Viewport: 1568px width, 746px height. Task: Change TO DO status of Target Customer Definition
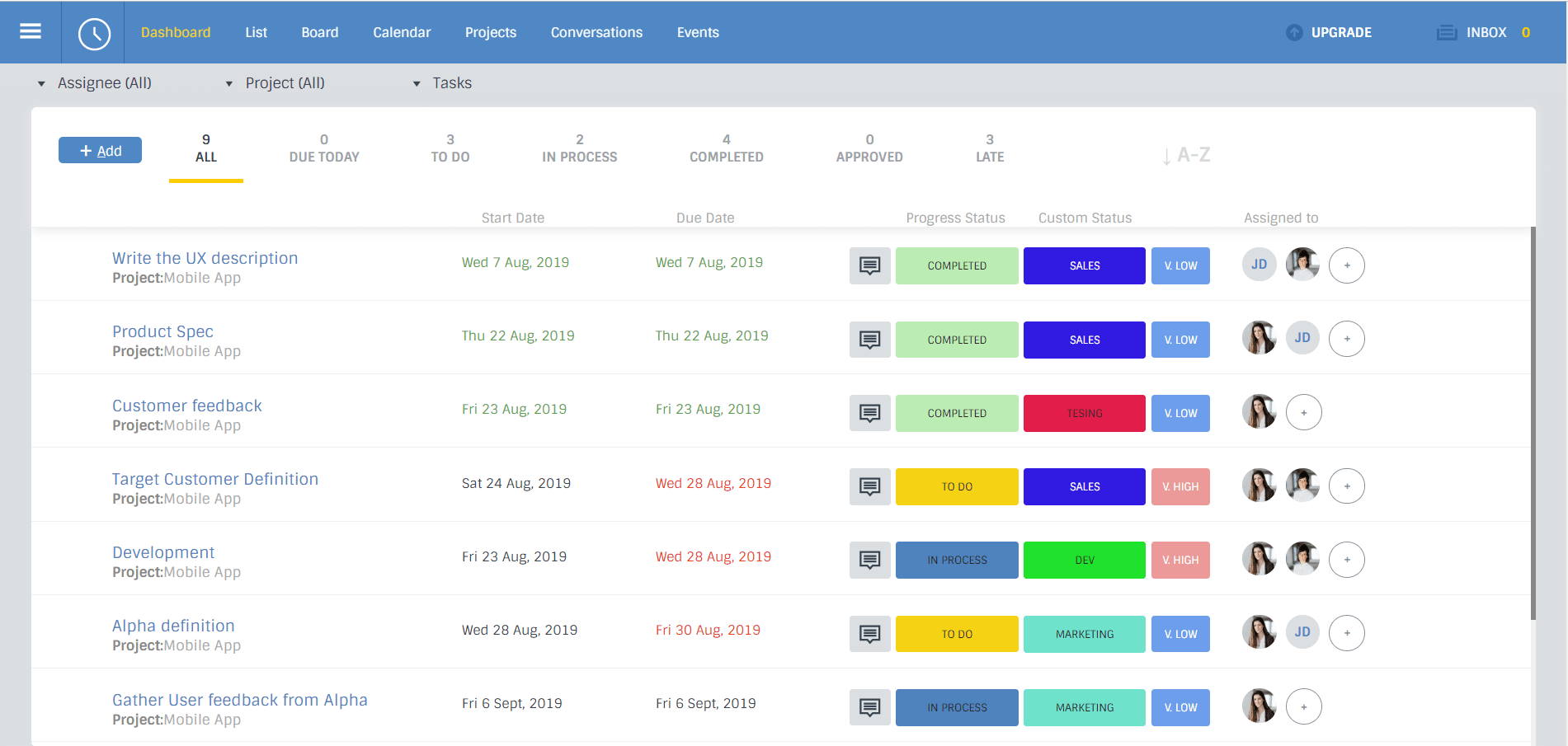pos(957,486)
